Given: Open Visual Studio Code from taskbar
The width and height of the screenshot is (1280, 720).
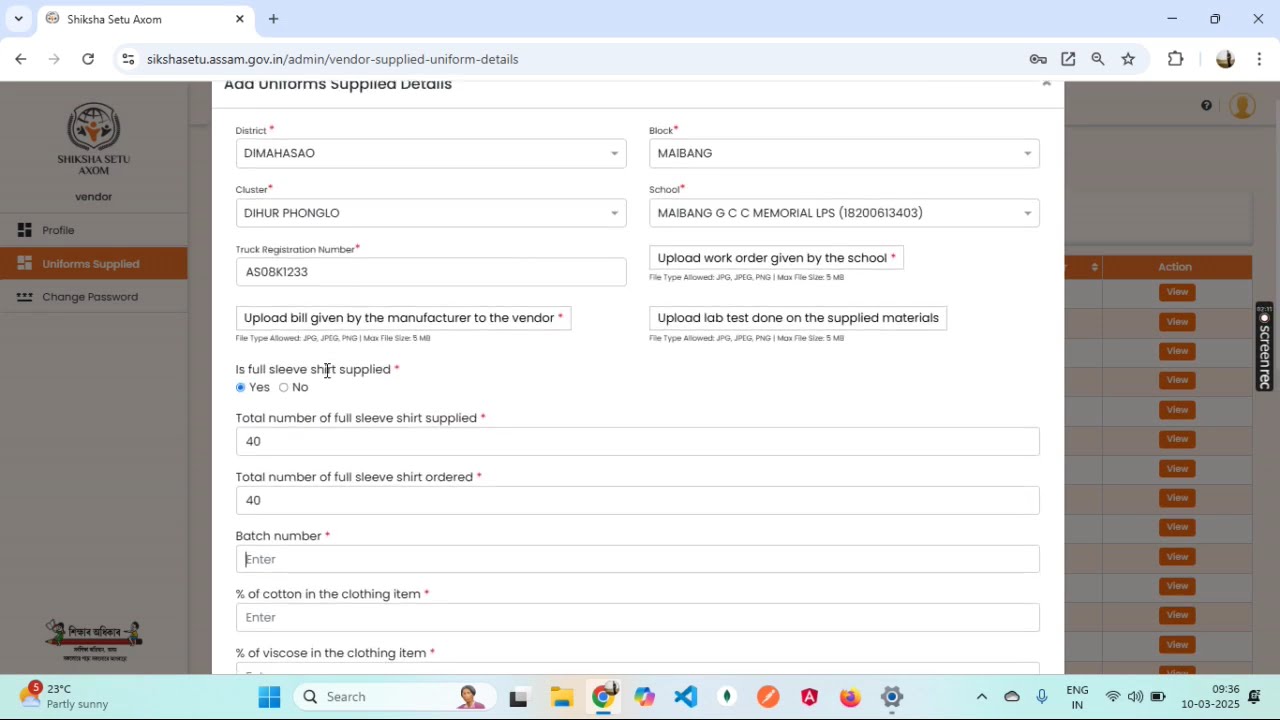Looking at the screenshot, I should [x=686, y=697].
